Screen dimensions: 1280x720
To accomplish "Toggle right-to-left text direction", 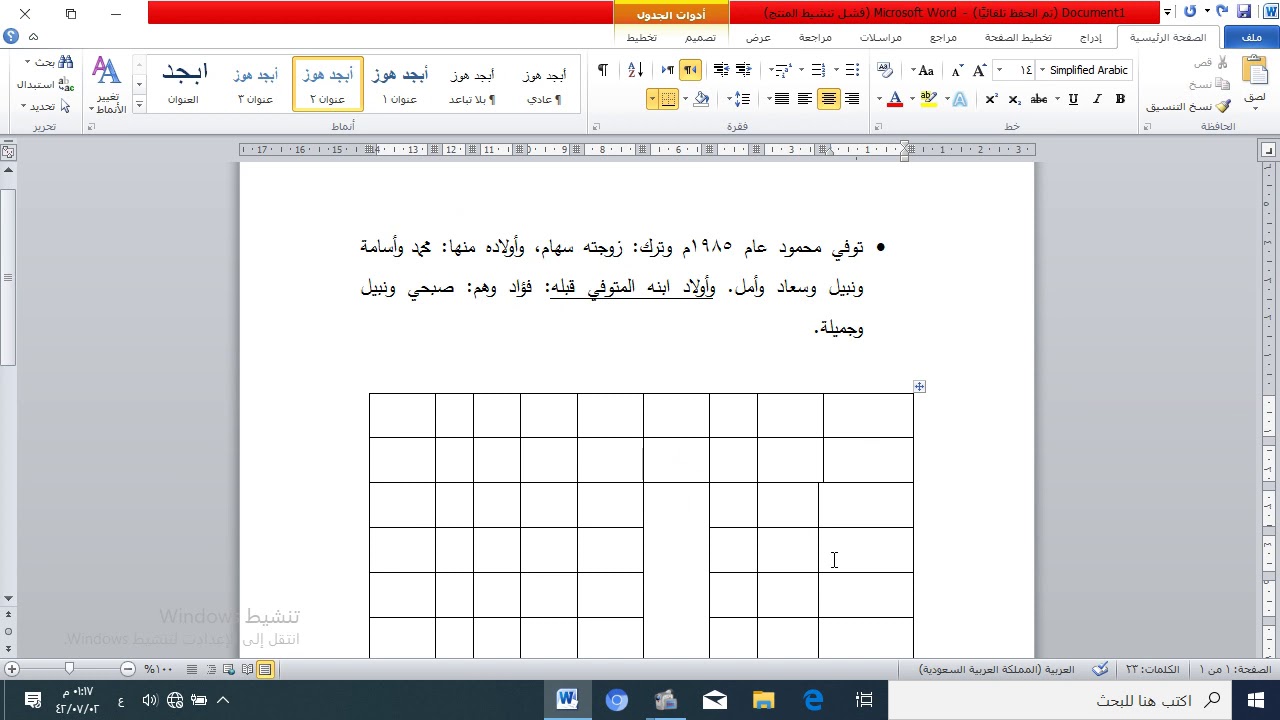I will click(690, 70).
